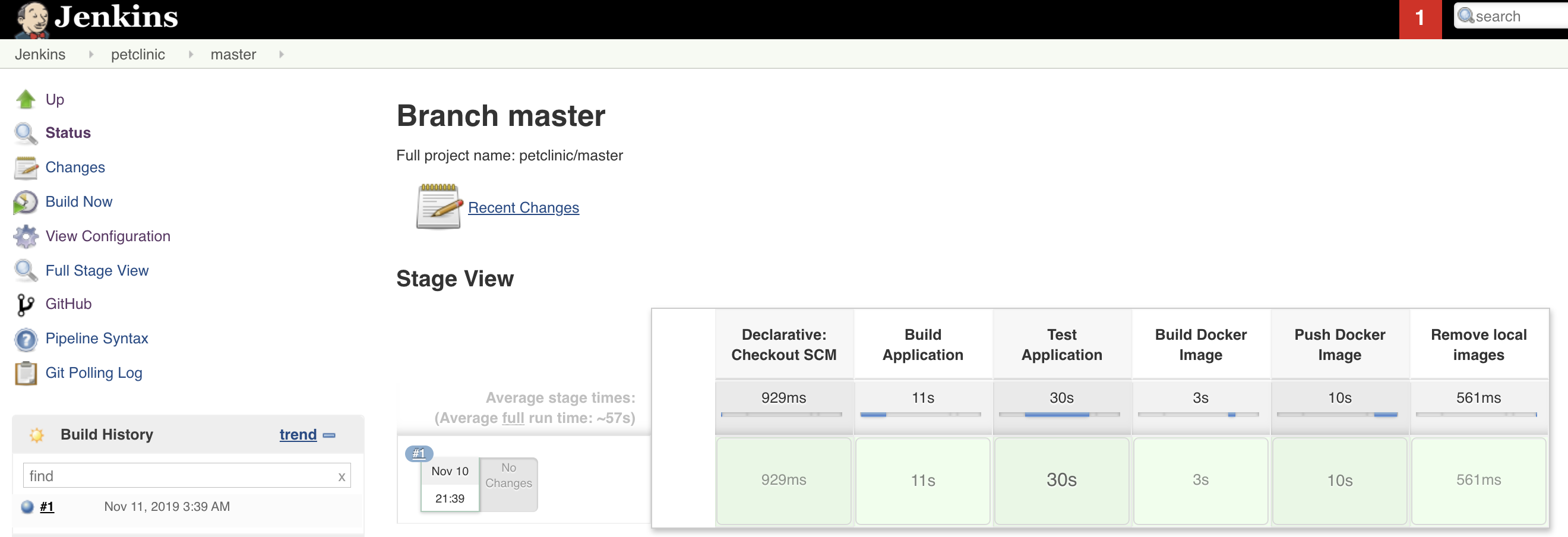Click the green Up arrow icon
Viewport: 1568px width, 537px height.
point(26,99)
